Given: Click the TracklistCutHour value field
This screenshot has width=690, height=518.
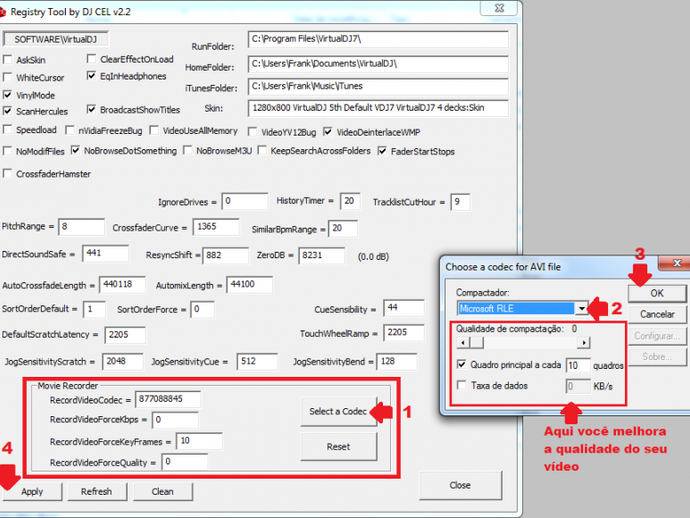Looking at the screenshot, I should tap(460, 202).
